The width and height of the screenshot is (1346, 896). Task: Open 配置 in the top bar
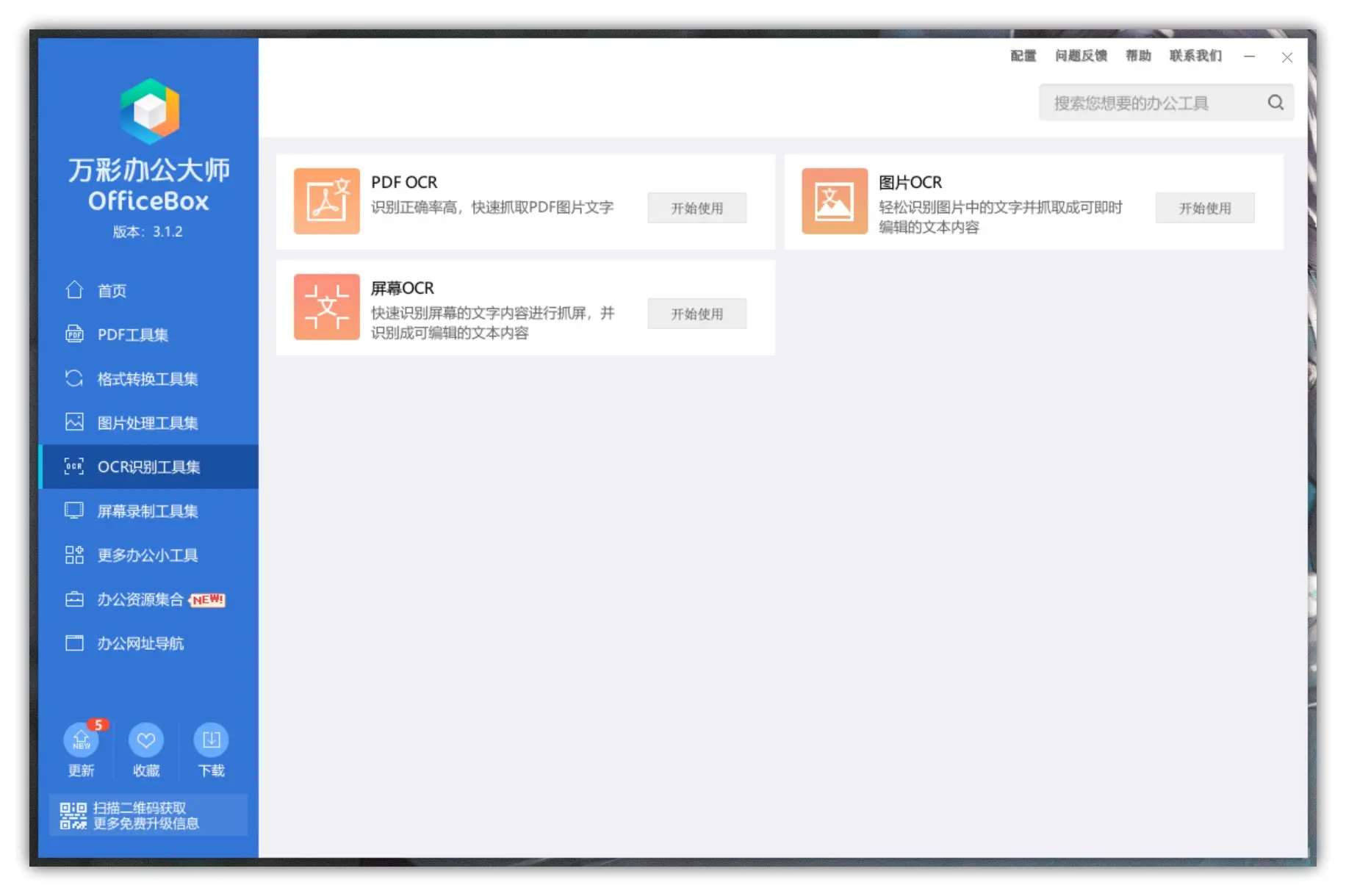click(x=1023, y=56)
